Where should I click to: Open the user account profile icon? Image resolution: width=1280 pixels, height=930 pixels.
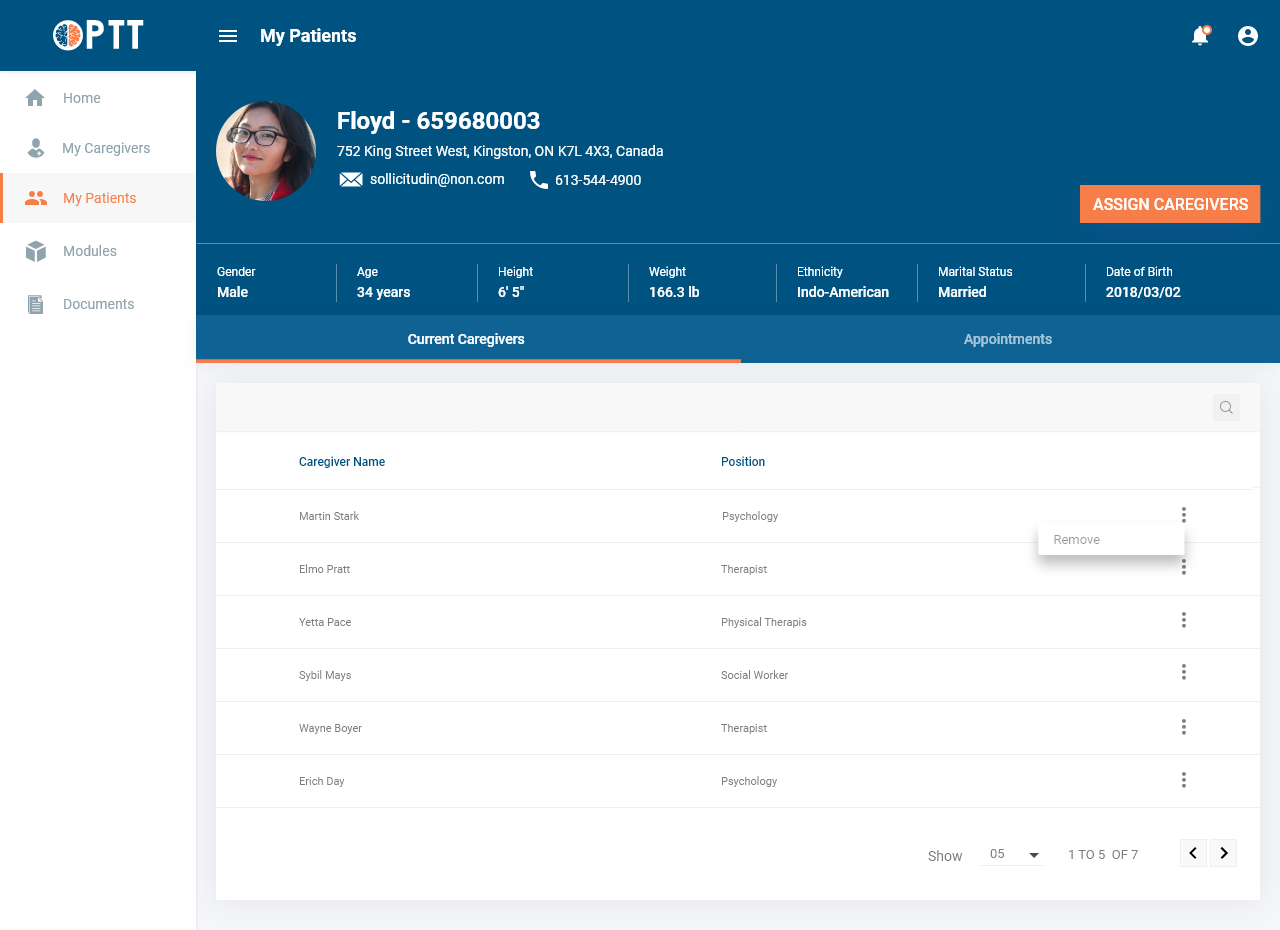coord(1248,36)
